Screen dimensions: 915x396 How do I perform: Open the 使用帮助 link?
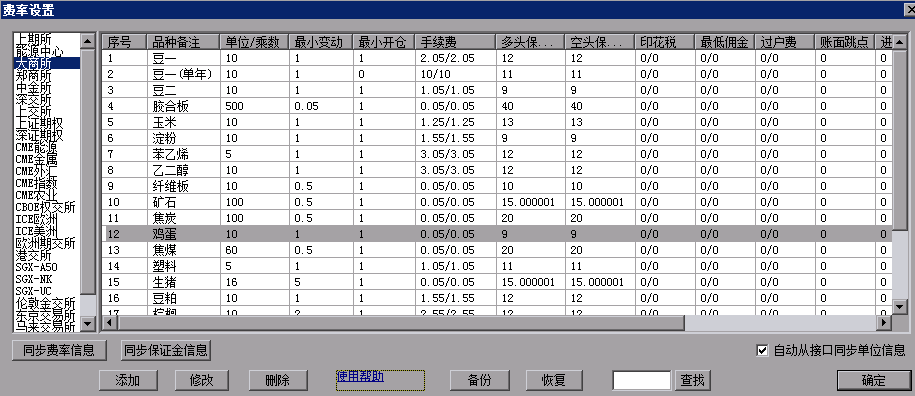(360, 377)
